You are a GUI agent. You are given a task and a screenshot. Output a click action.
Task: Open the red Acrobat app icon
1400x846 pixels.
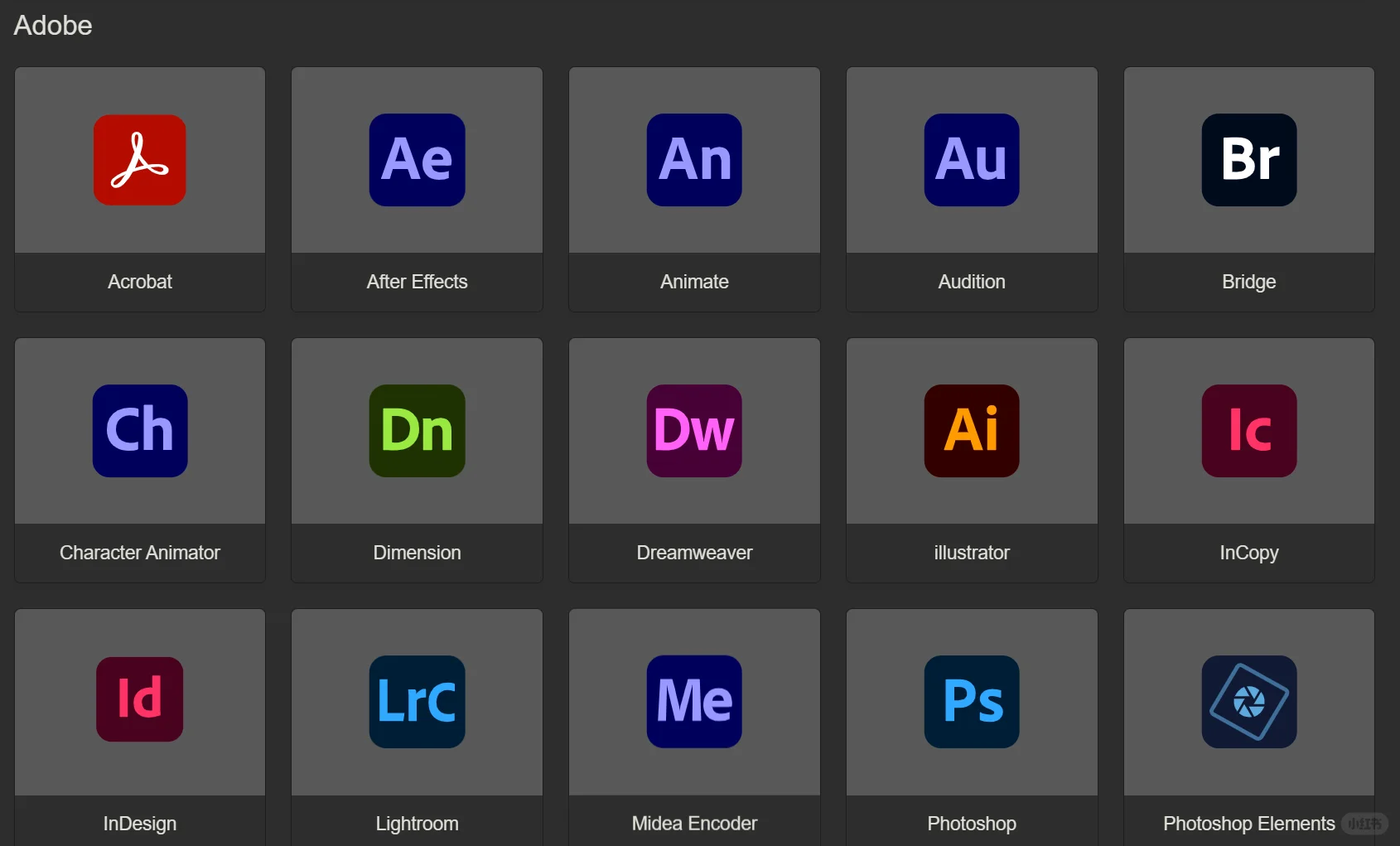coord(140,160)
